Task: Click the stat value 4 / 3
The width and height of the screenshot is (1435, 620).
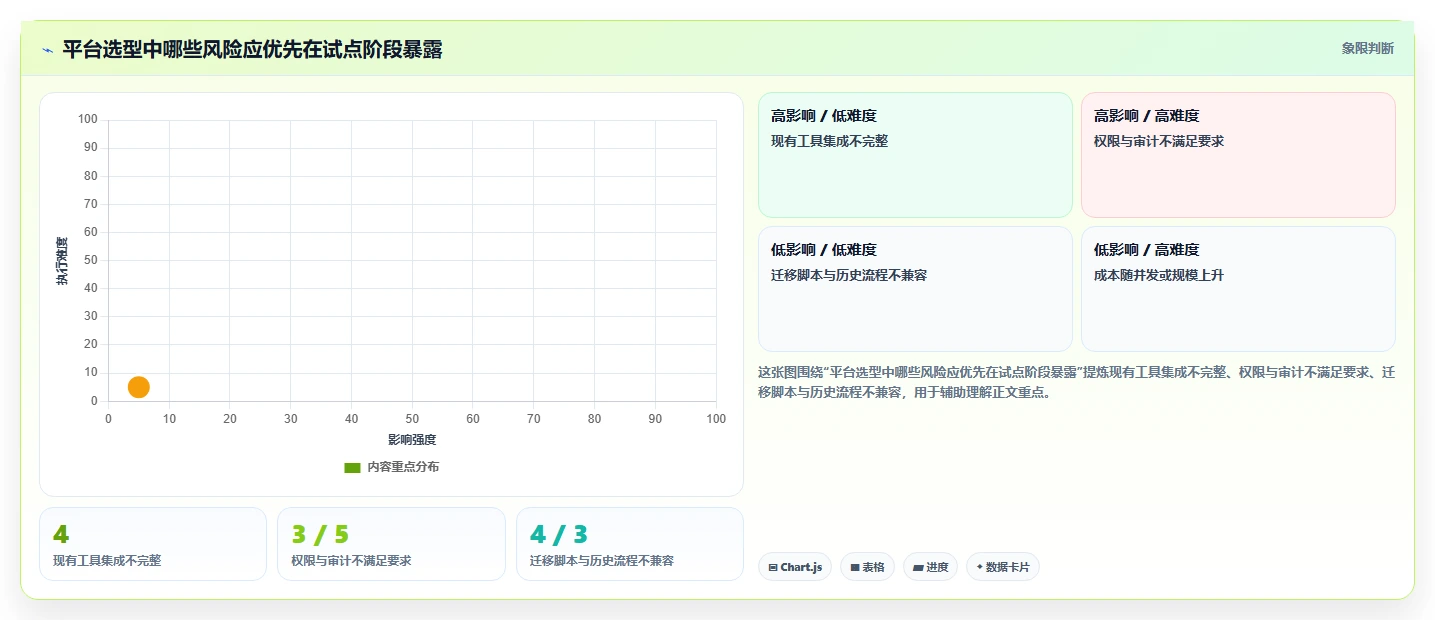Action: 559,535
